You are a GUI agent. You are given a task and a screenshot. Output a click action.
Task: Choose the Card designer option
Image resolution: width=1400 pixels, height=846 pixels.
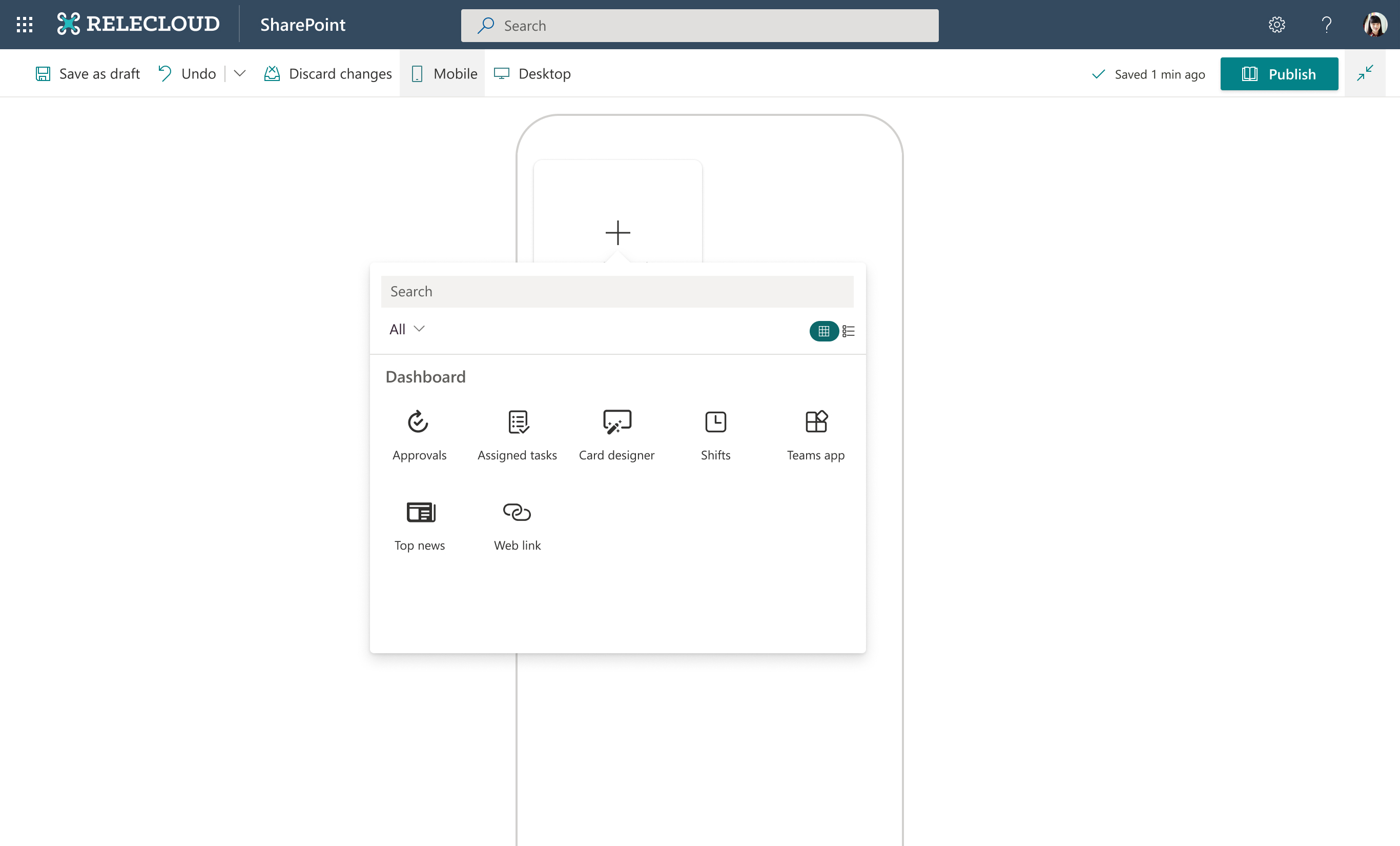coord(616,435)
